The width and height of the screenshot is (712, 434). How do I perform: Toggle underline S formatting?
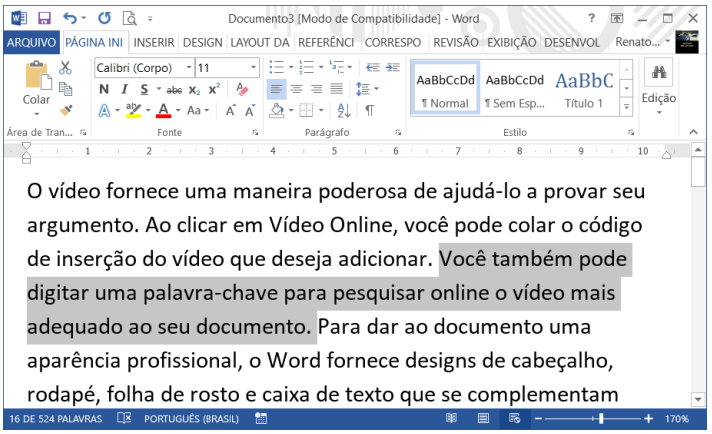[x=144, y=89]
